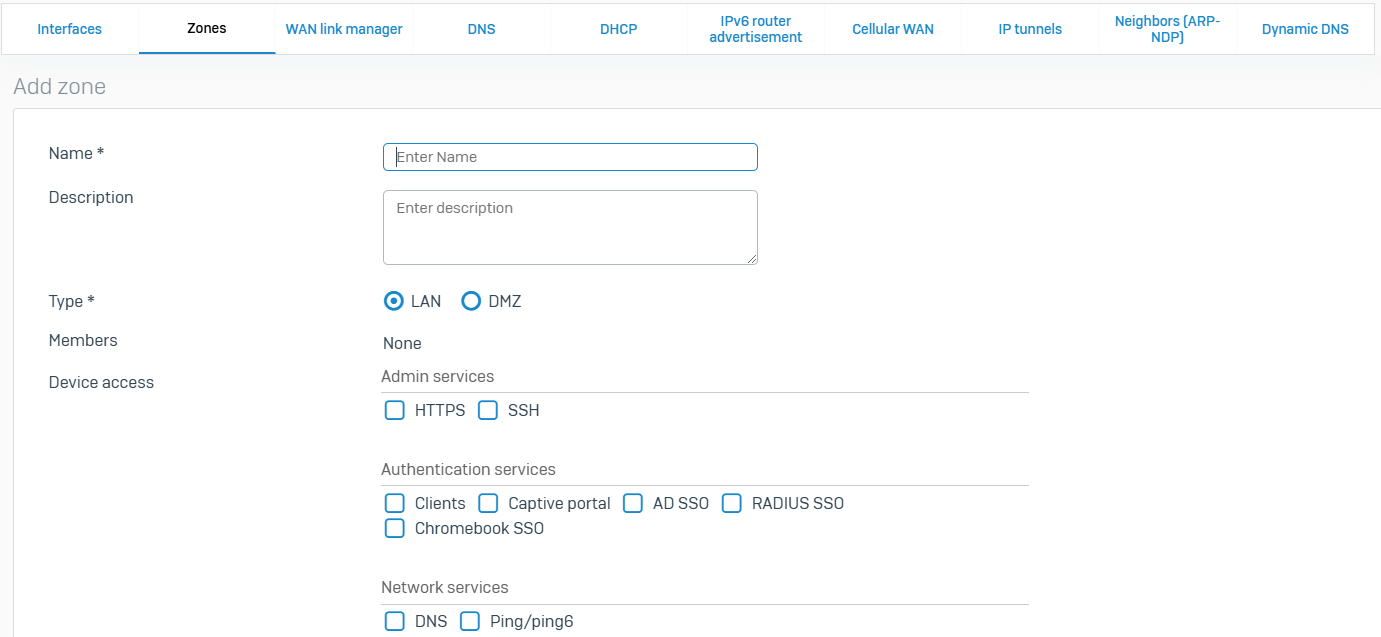The width and height of the screenshot is (1381, 637).
Task: Toggle the RADIUS SSO checkbox
Action: [732, 503]
